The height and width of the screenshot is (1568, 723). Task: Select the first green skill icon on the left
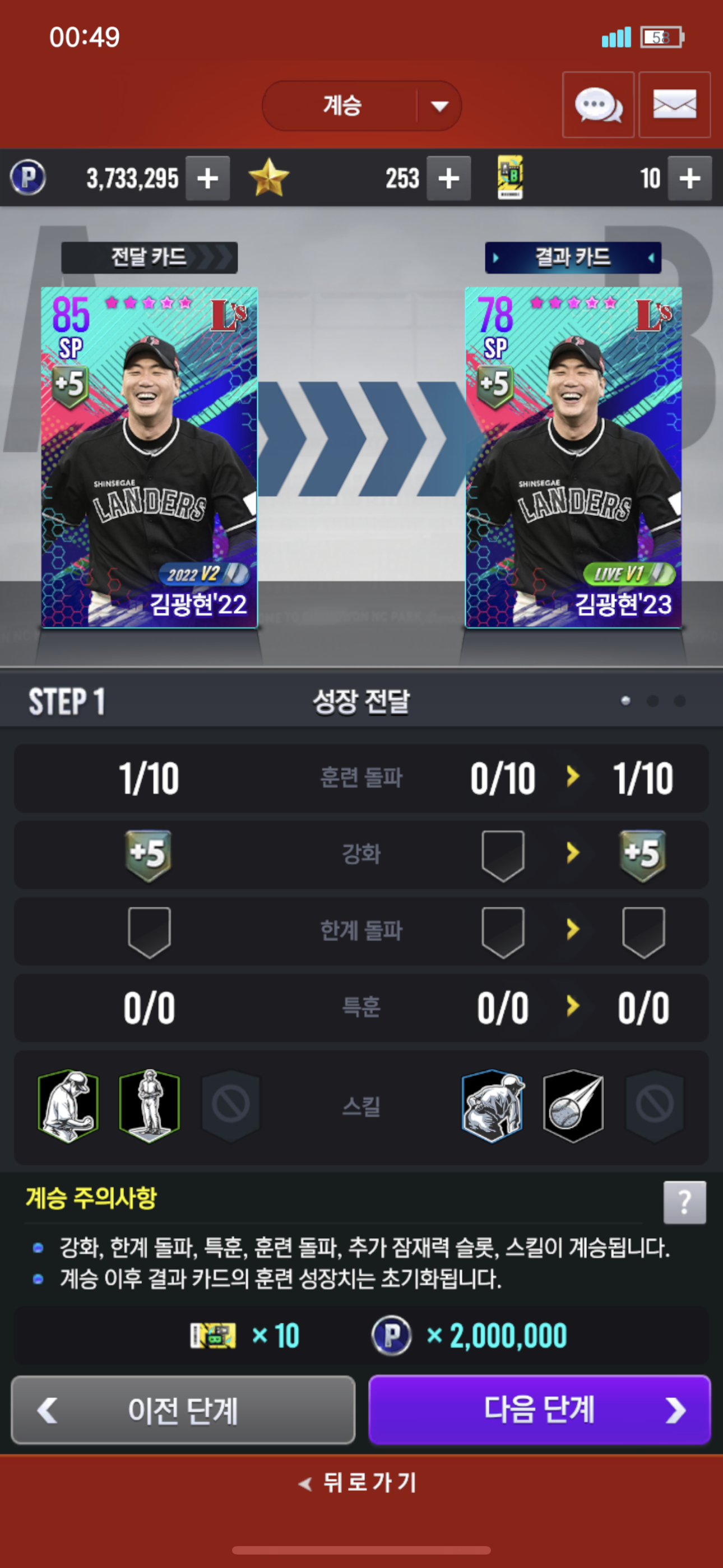[x=68, y=1105]
